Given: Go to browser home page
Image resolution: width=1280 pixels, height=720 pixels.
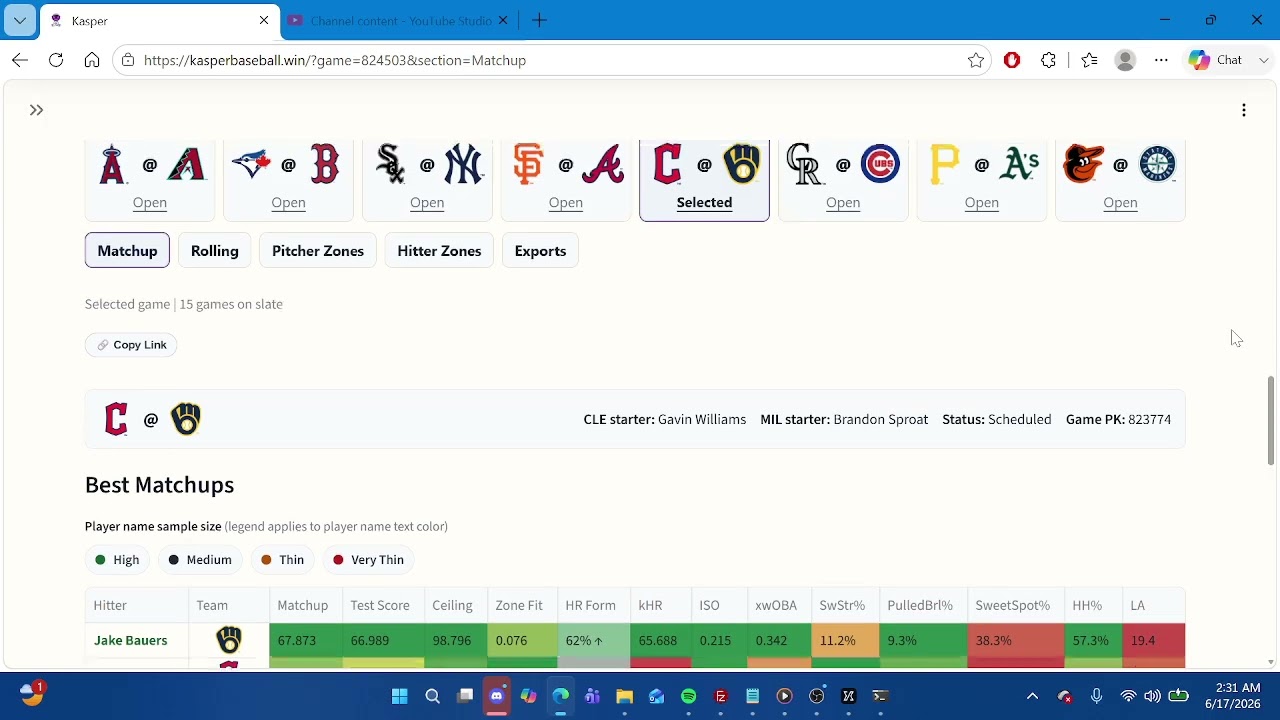Looking at the screenshot, I should 92,60.
